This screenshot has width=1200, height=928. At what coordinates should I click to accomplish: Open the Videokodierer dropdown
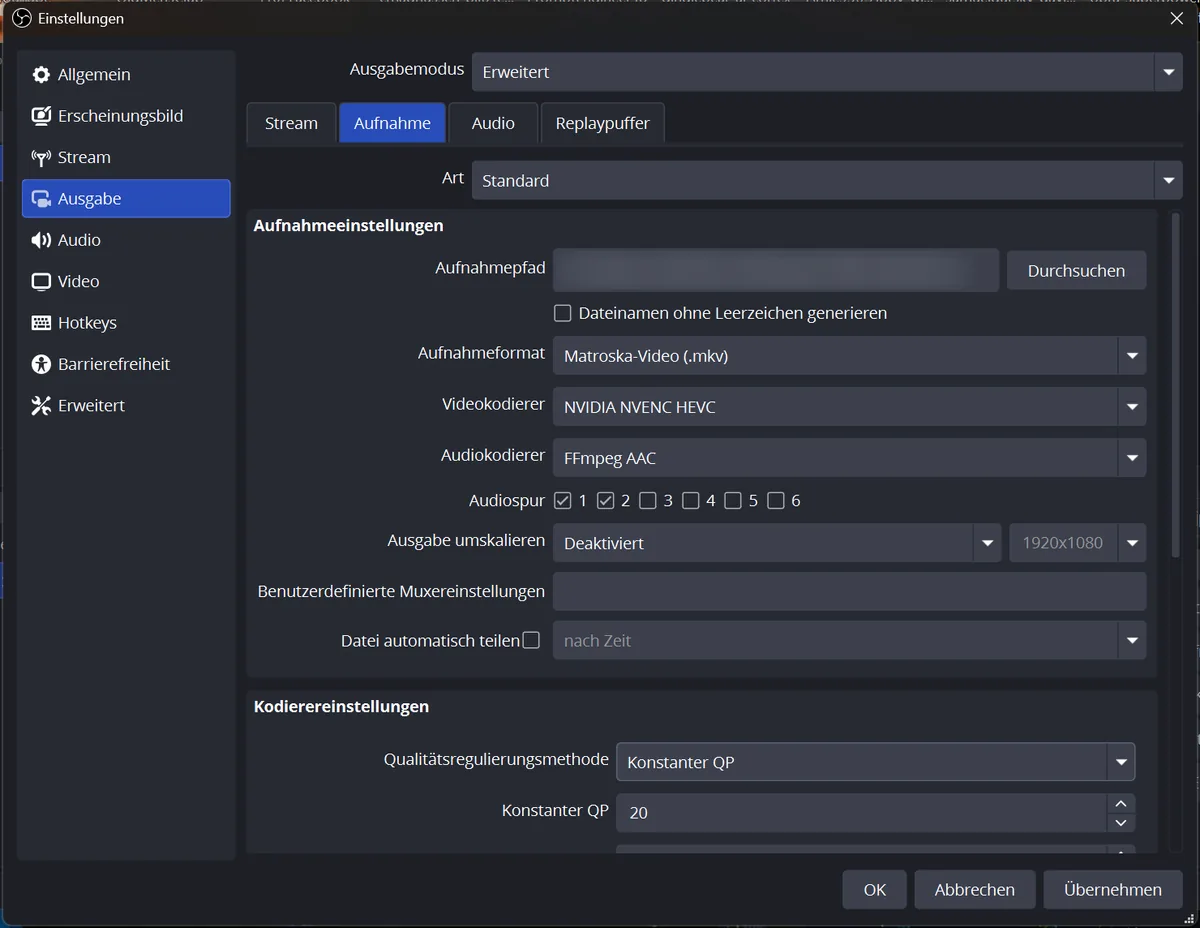(x=849, y=407)
